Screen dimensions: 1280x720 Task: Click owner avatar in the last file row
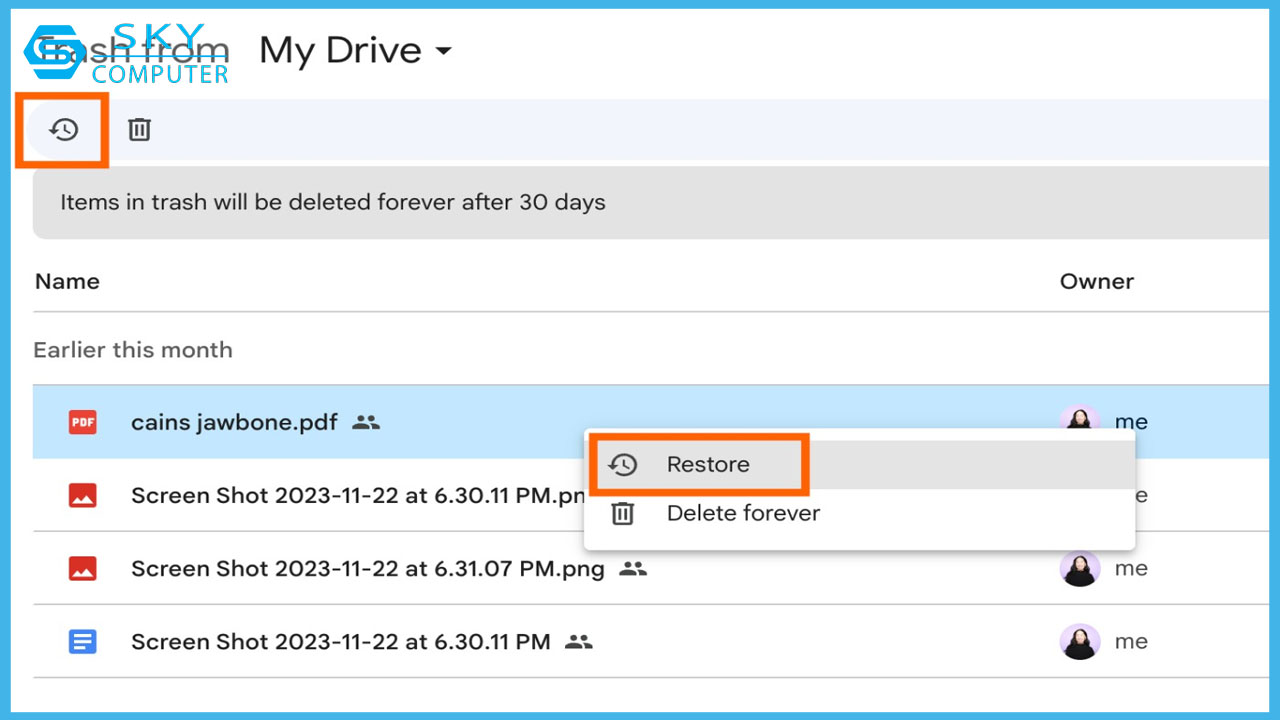pos(1079,642)
